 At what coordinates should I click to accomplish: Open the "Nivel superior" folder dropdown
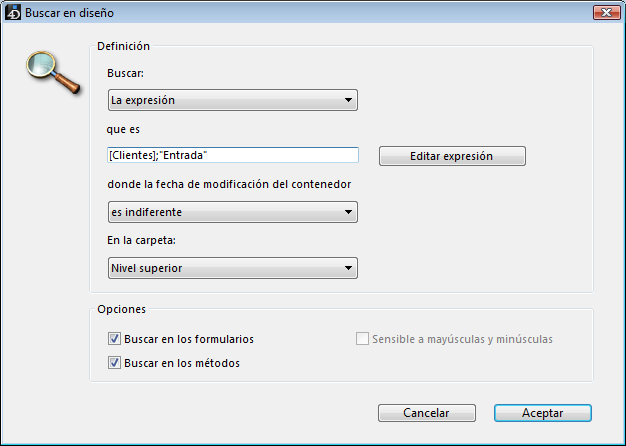[232, 268]
